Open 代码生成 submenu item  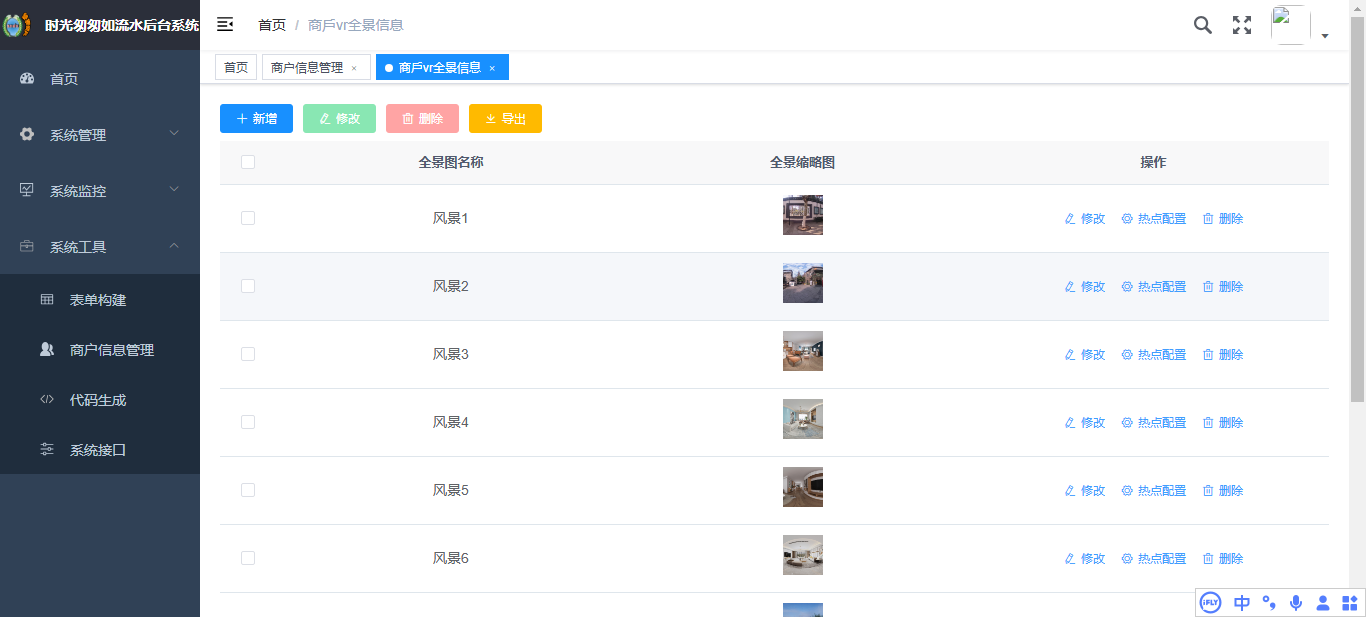(100, 400)
